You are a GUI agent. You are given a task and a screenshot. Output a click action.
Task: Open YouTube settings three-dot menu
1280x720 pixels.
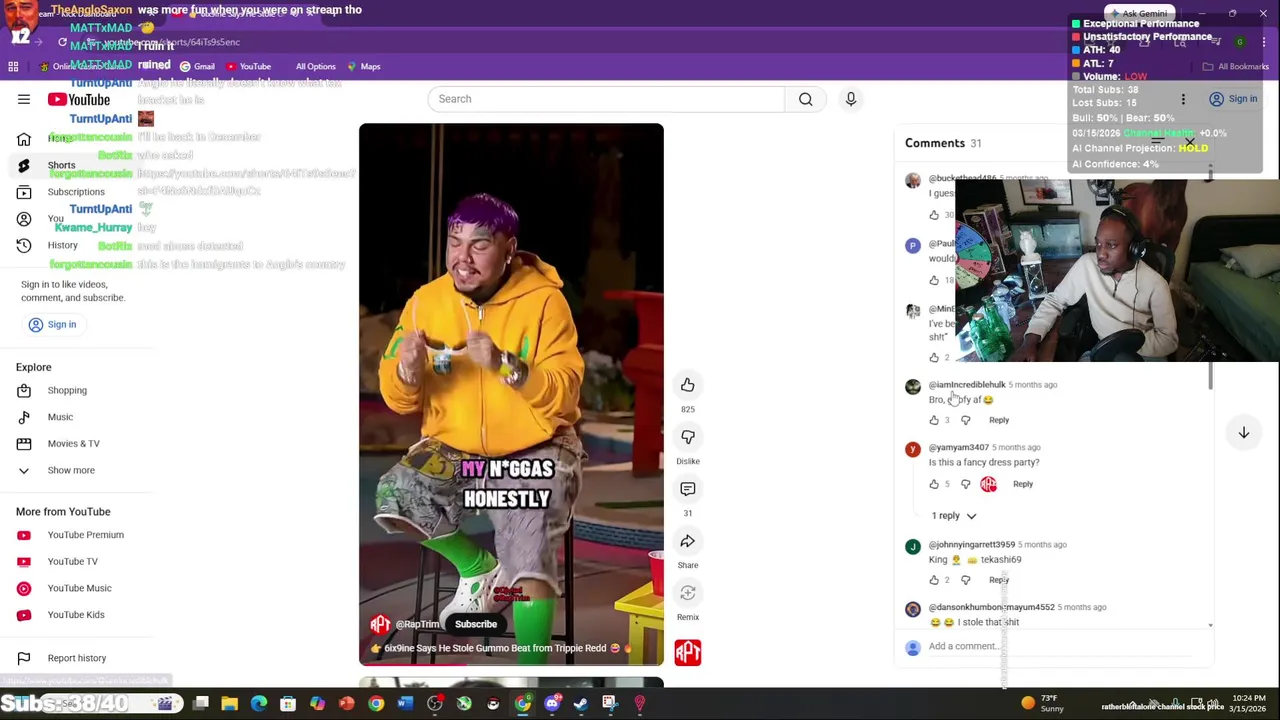1183,99
